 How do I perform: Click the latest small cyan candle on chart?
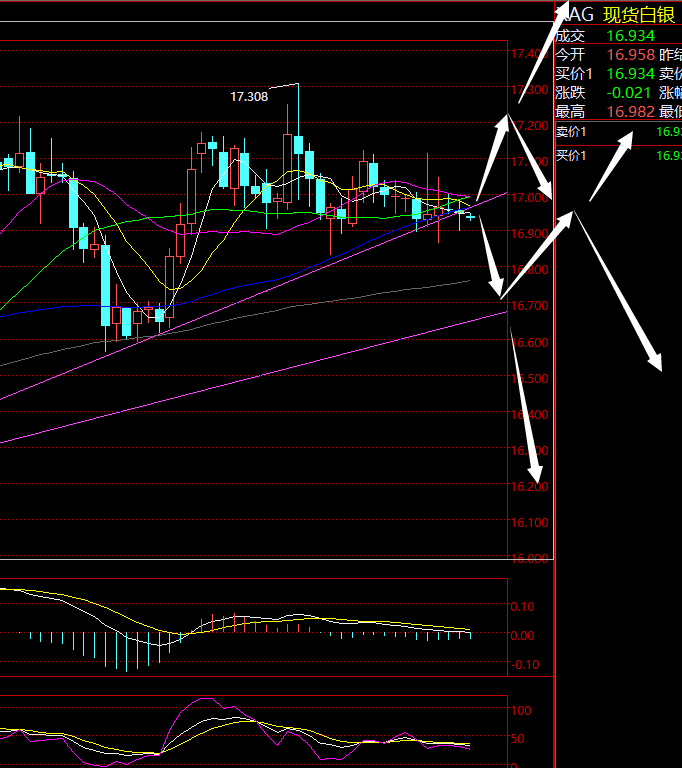tap(470, 216)
